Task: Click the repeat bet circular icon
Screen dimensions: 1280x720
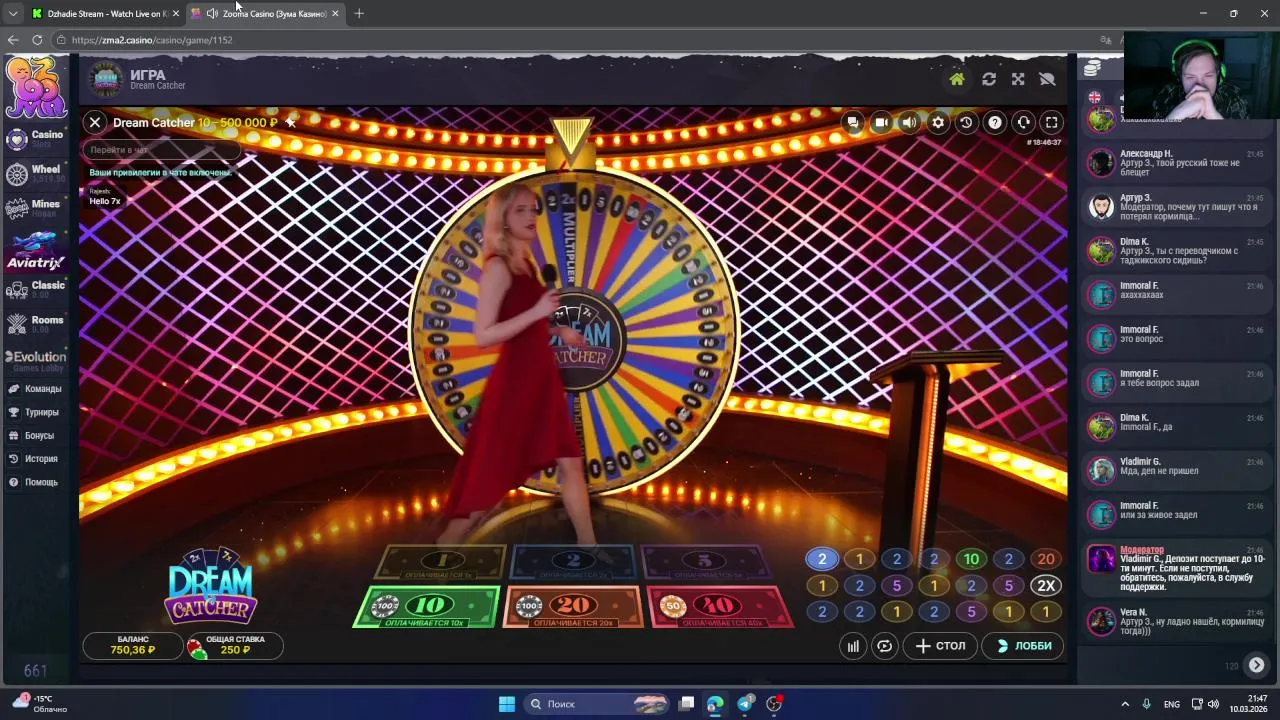Action: 885,646
